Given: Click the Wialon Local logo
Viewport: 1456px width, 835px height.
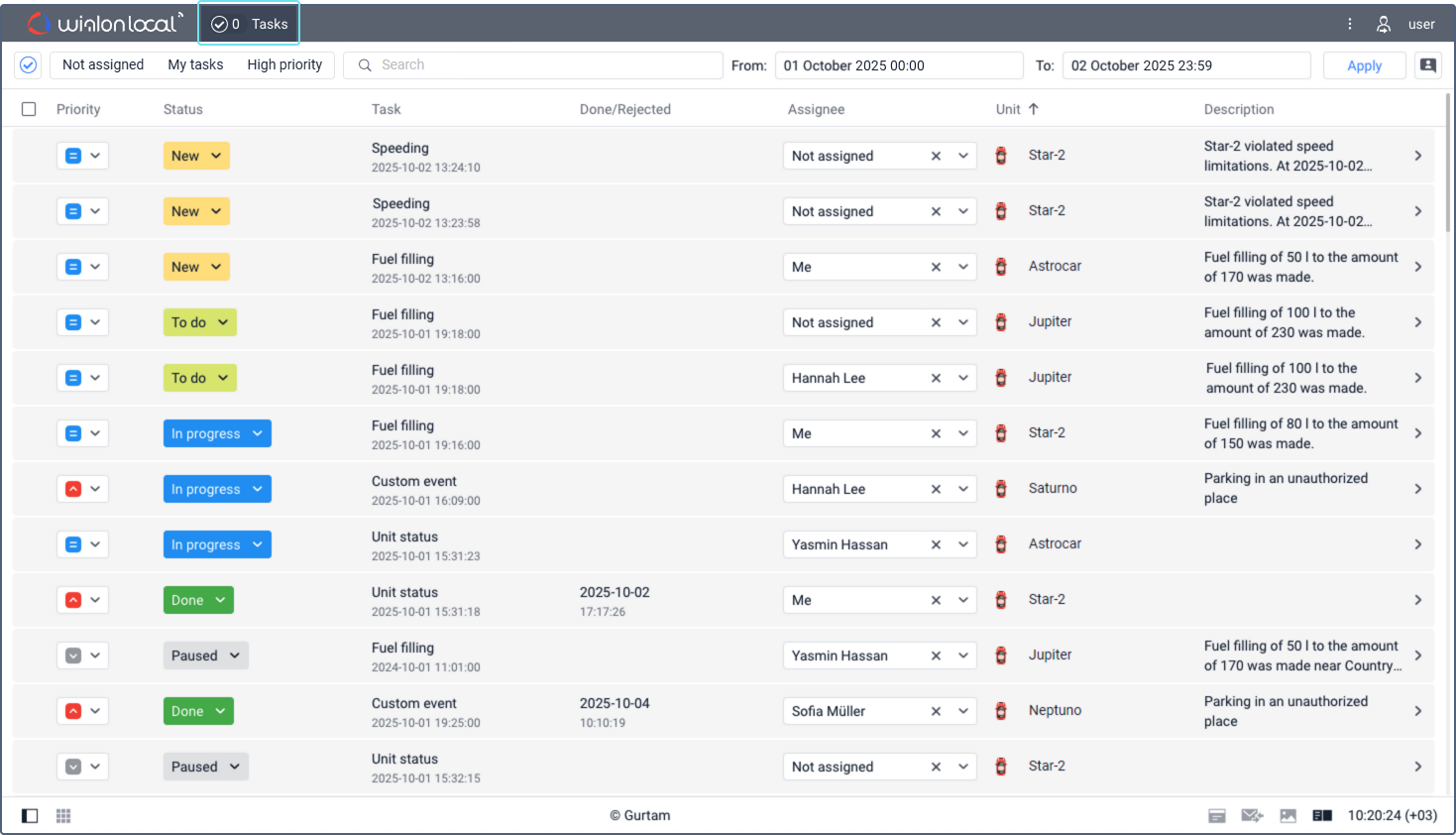Looking at the screenshot, I should [104, 24].
